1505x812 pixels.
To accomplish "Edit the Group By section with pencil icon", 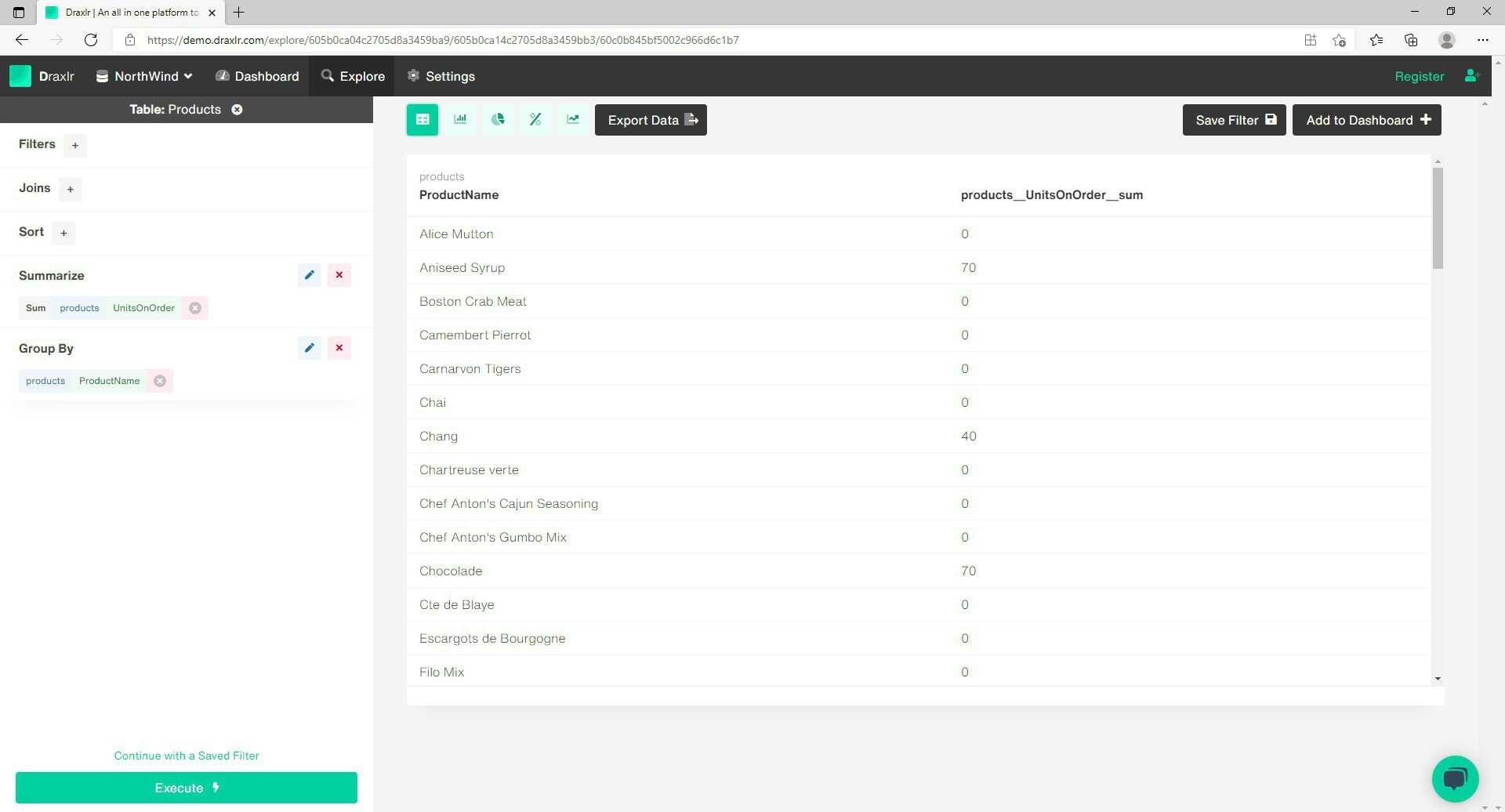I will (x=309, y=348).
